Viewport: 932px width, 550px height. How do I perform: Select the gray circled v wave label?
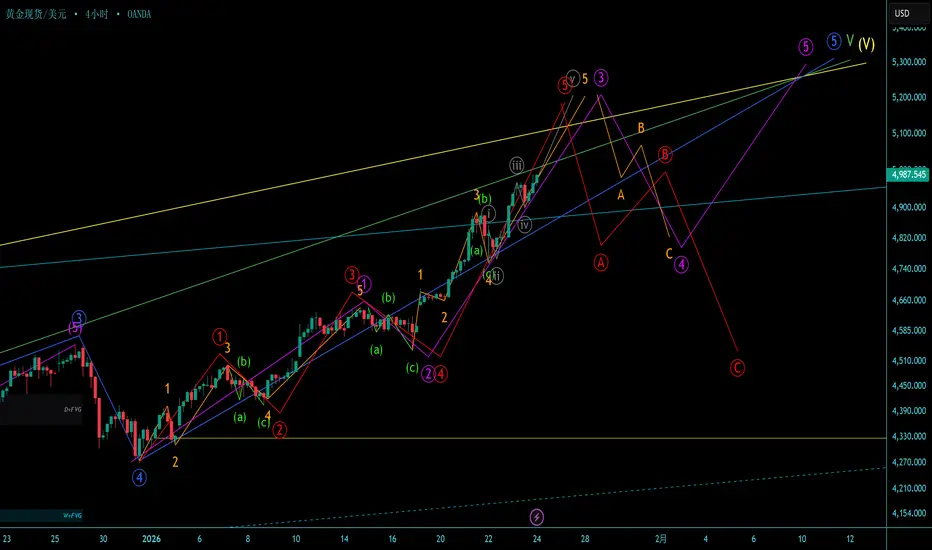573,78
